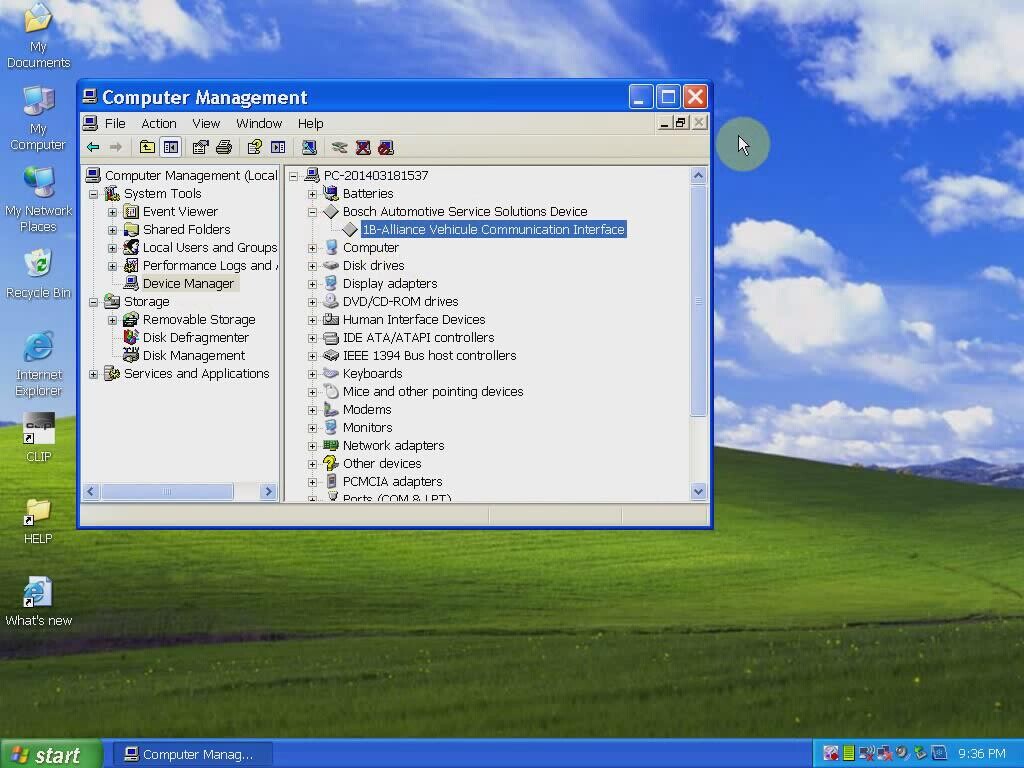Open Disk Defragmenter under Storage
The height and width of the screenshot is (768, 1024).
(x=198, y=337)
